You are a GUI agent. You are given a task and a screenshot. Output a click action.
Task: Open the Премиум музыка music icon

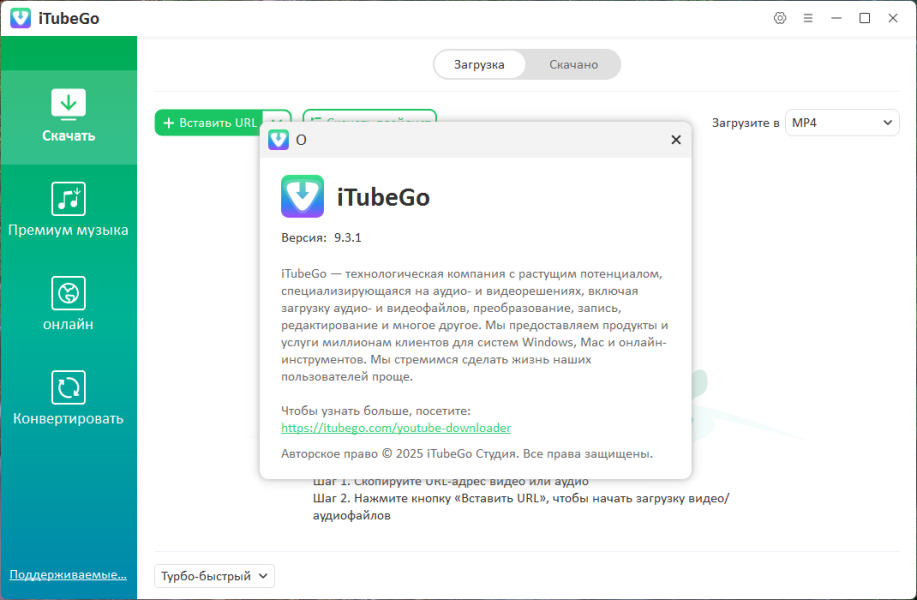68,199
